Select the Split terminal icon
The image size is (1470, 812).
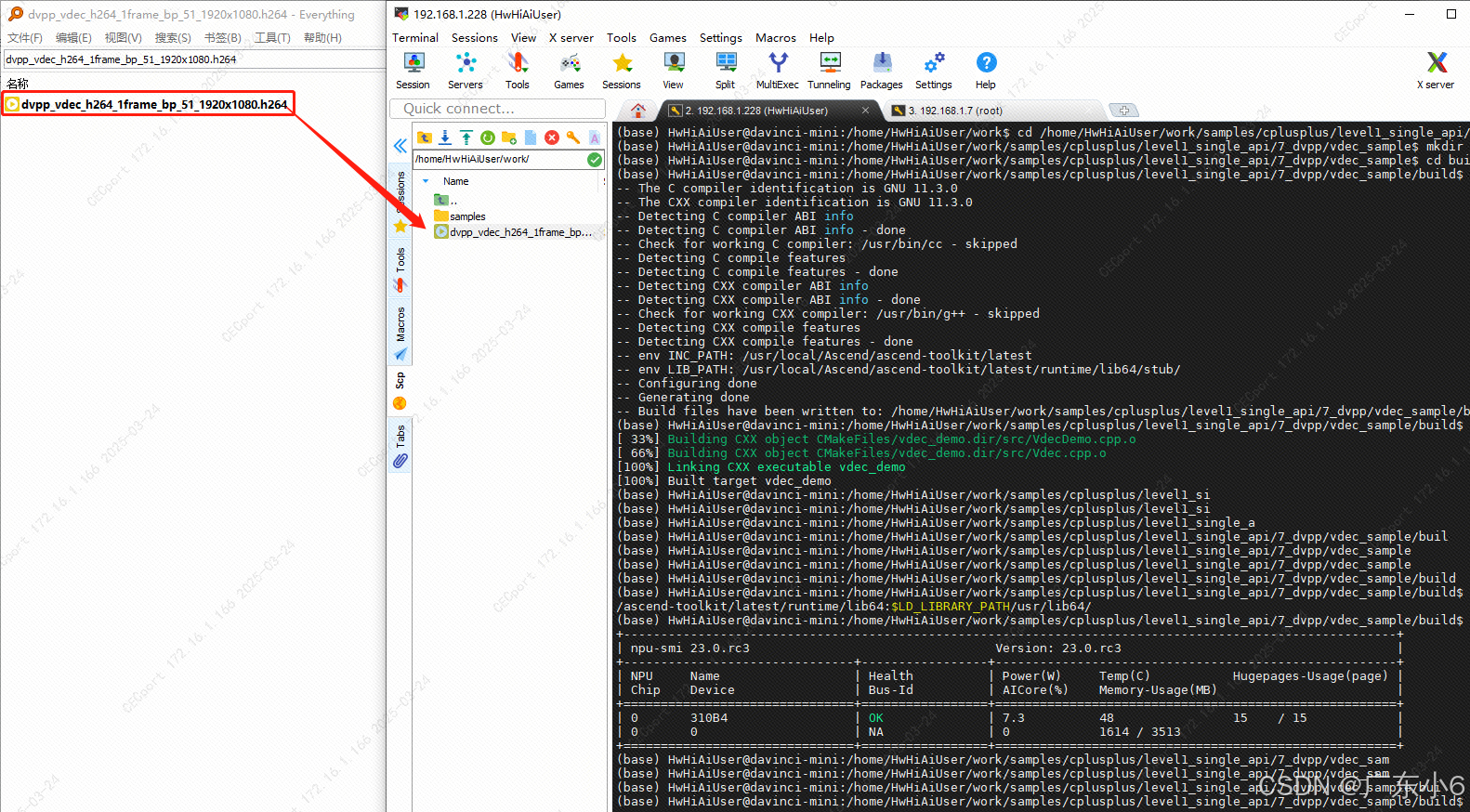726,71
